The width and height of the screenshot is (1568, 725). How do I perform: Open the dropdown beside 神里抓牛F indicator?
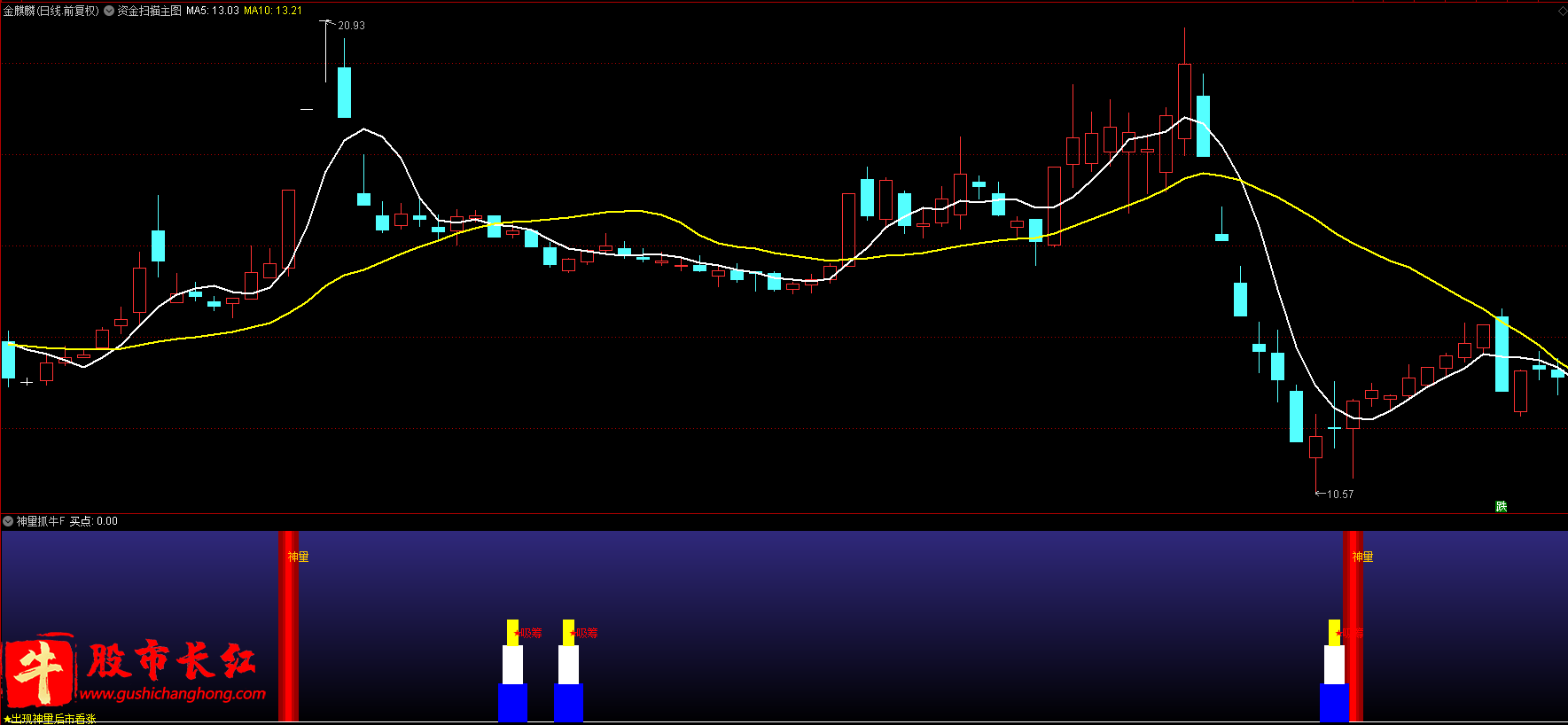(x=8, y=521)
